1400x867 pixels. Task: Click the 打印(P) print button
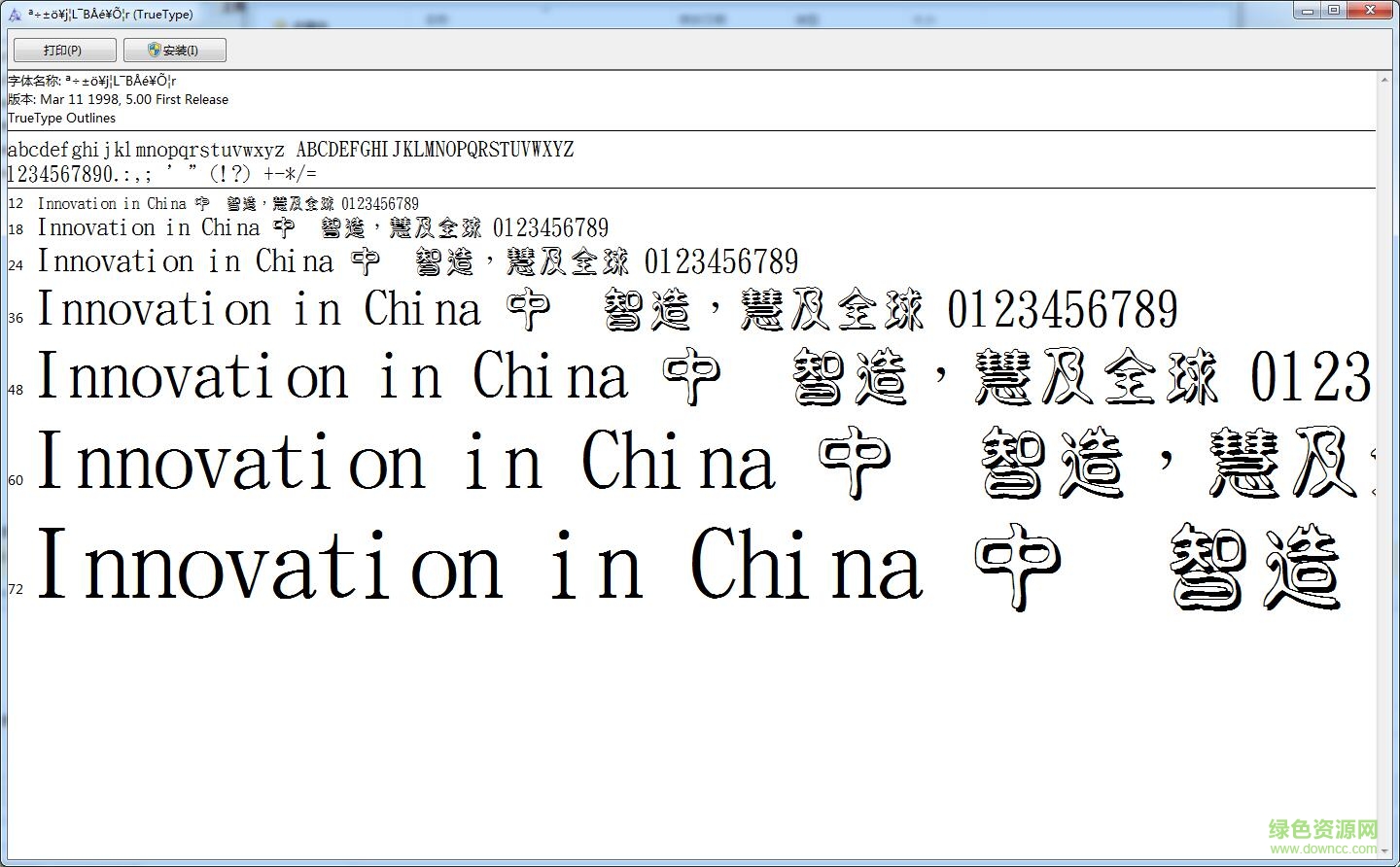tap(63, 50)
